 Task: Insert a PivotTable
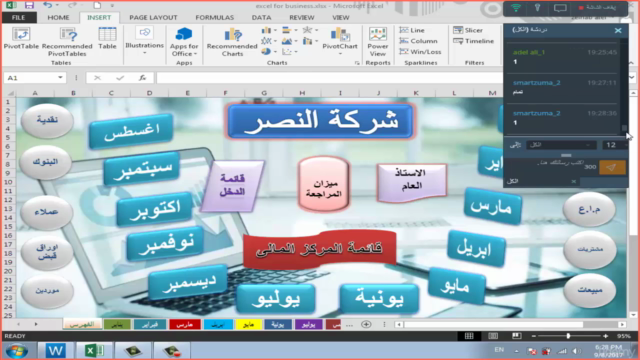click(x=21, y=38)
